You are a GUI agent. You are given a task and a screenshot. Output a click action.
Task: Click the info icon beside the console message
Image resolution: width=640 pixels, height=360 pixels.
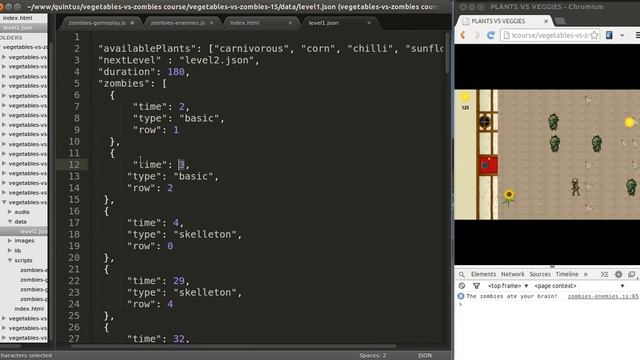pyautogui.click(x=461, y=296)
